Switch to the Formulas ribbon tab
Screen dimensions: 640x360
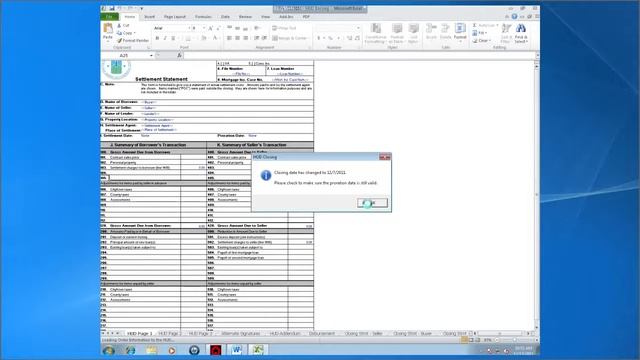click(203, 17)
